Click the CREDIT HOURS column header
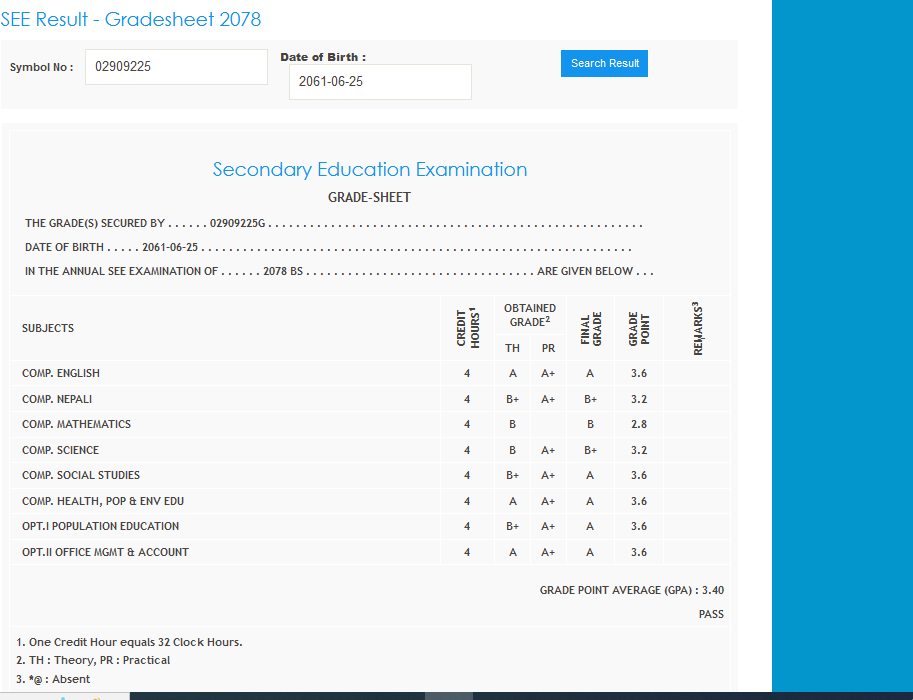This screenshot has height=700, width=913. (467, 328)
